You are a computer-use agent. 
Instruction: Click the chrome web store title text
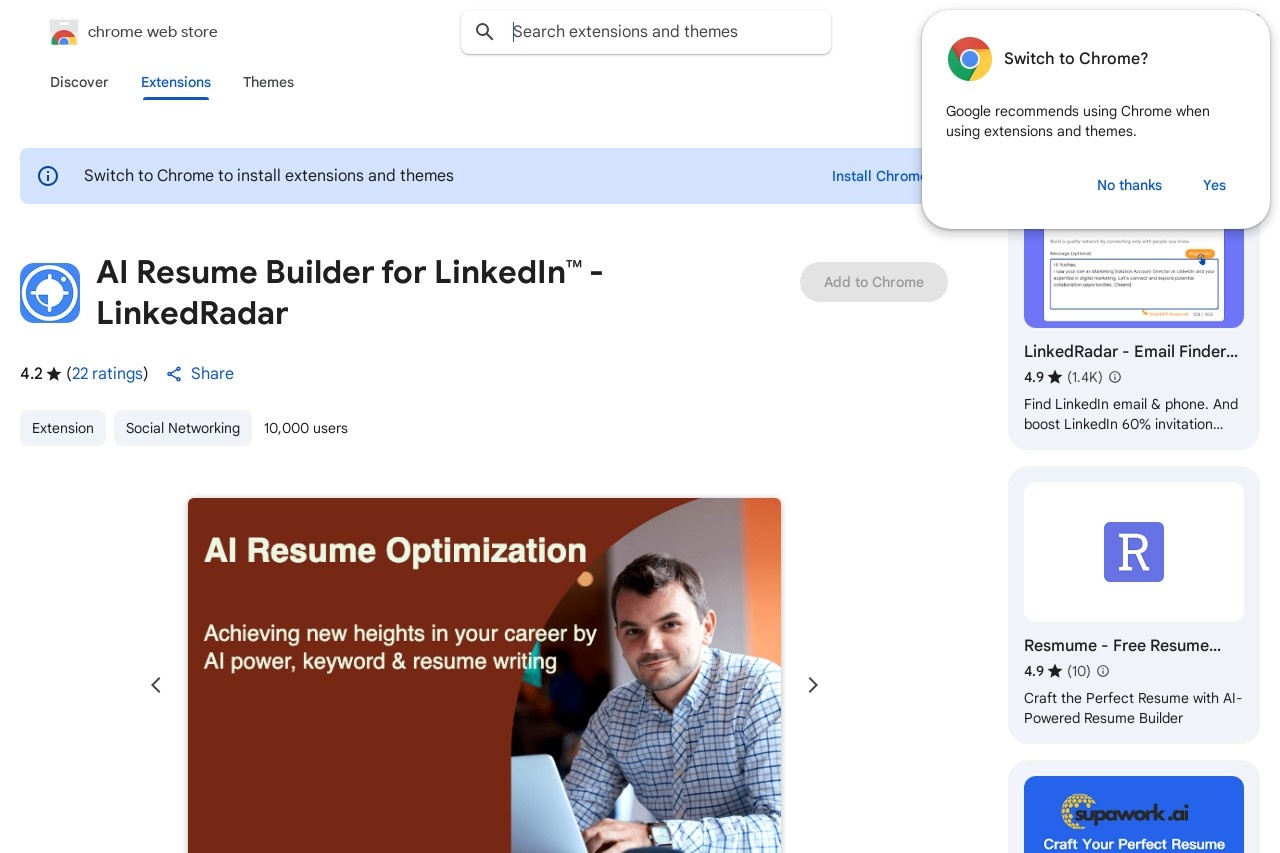(x=153, y=32)
